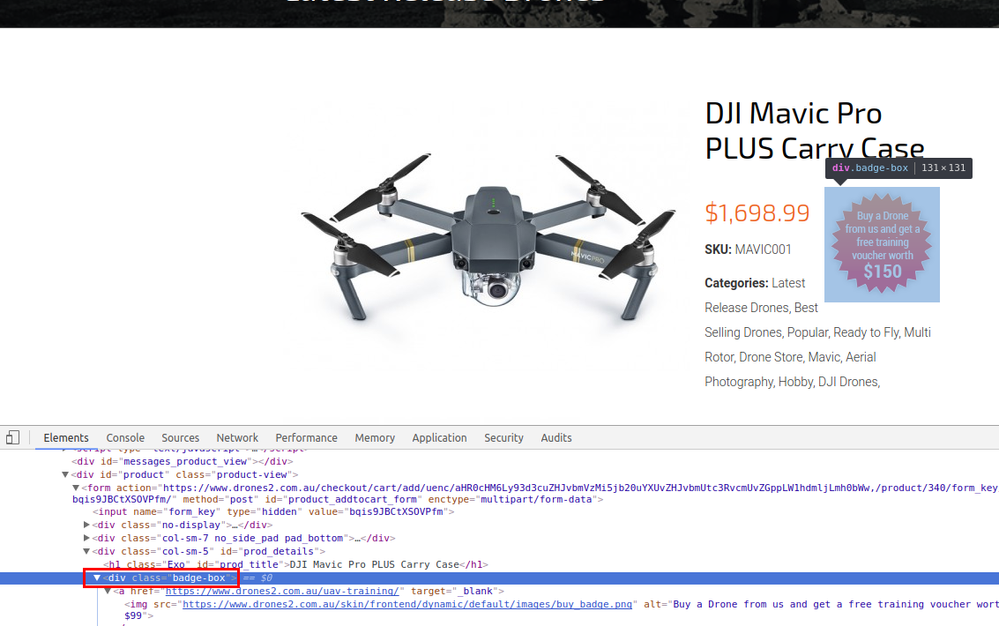The image size is (999, 626).
Task: Open the Security tab
Action: pos(504,438)
